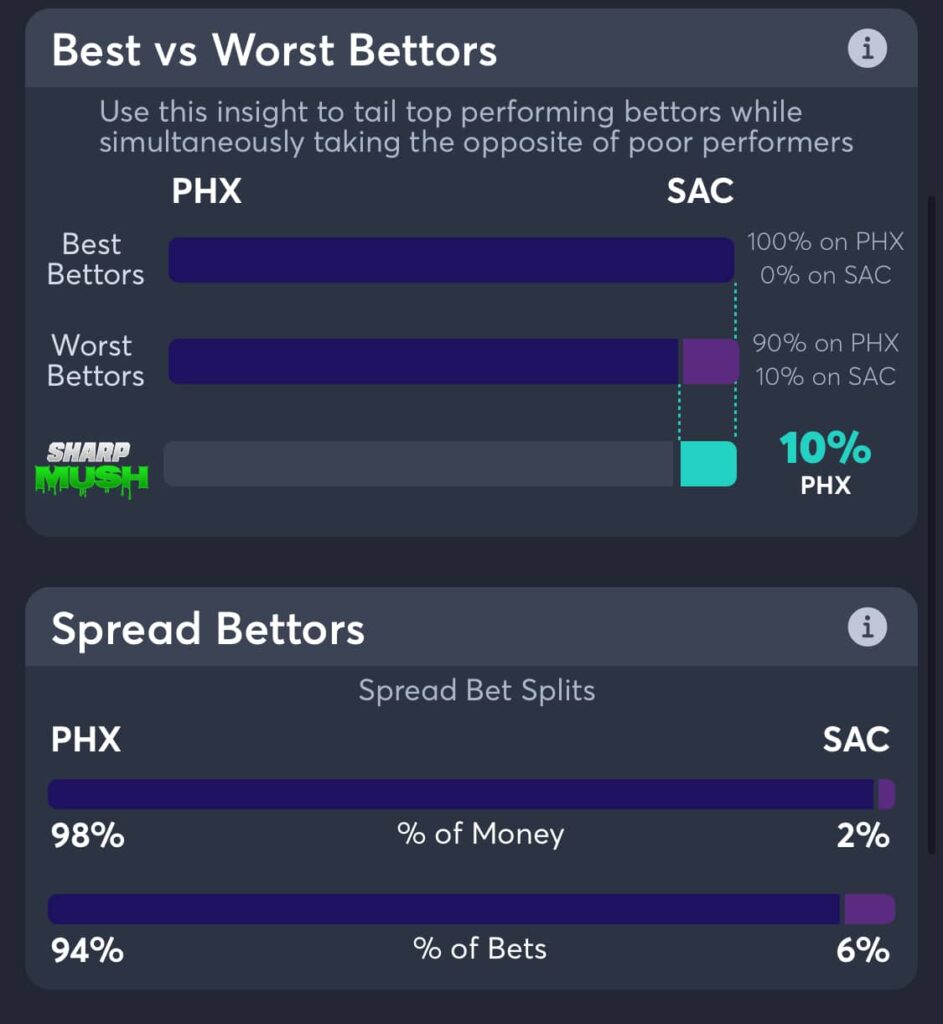
Task: Select the SAC column header in Best vs Worst
Action: tap(698, 191)
